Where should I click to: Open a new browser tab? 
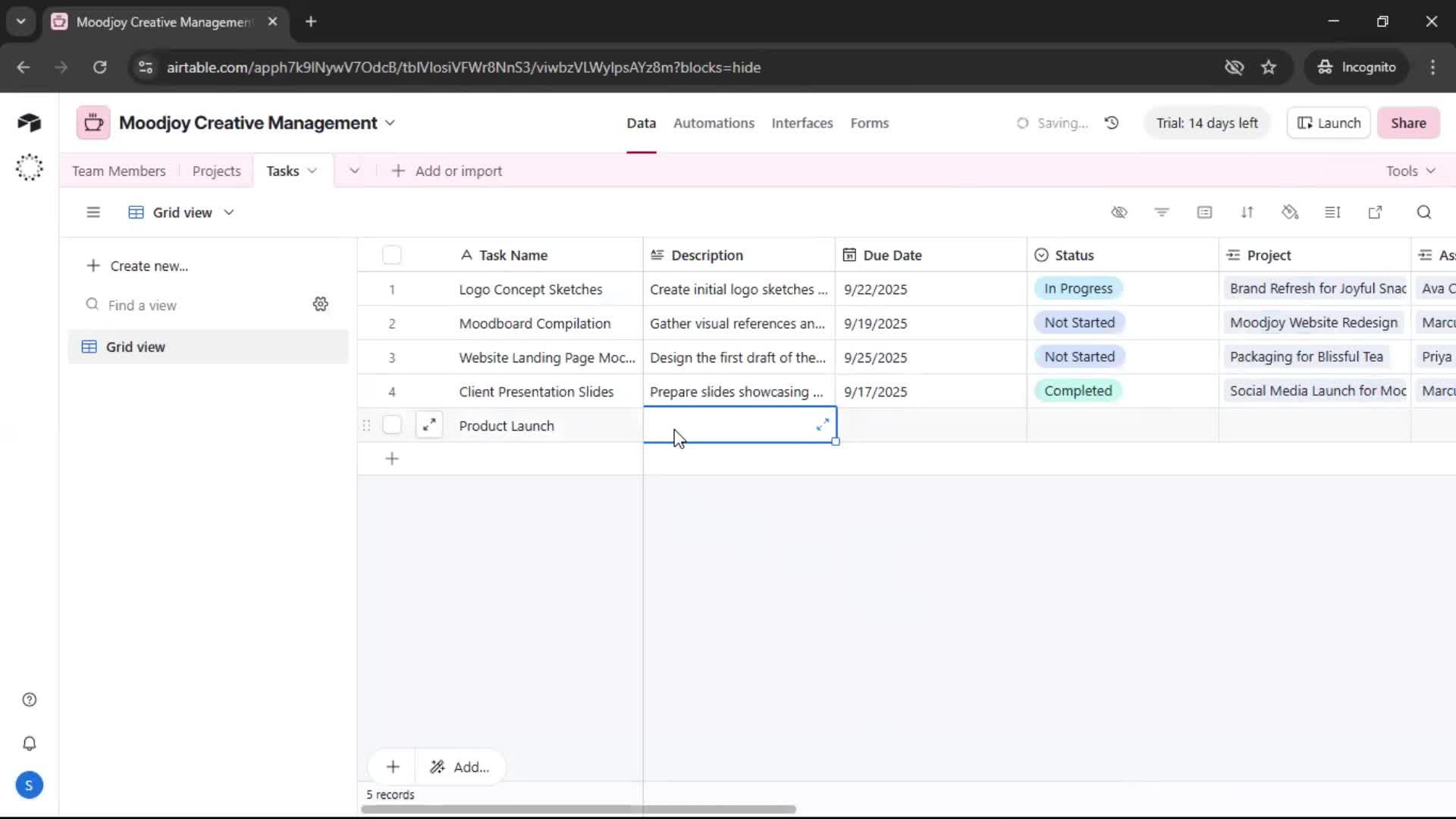click(311, 22)
